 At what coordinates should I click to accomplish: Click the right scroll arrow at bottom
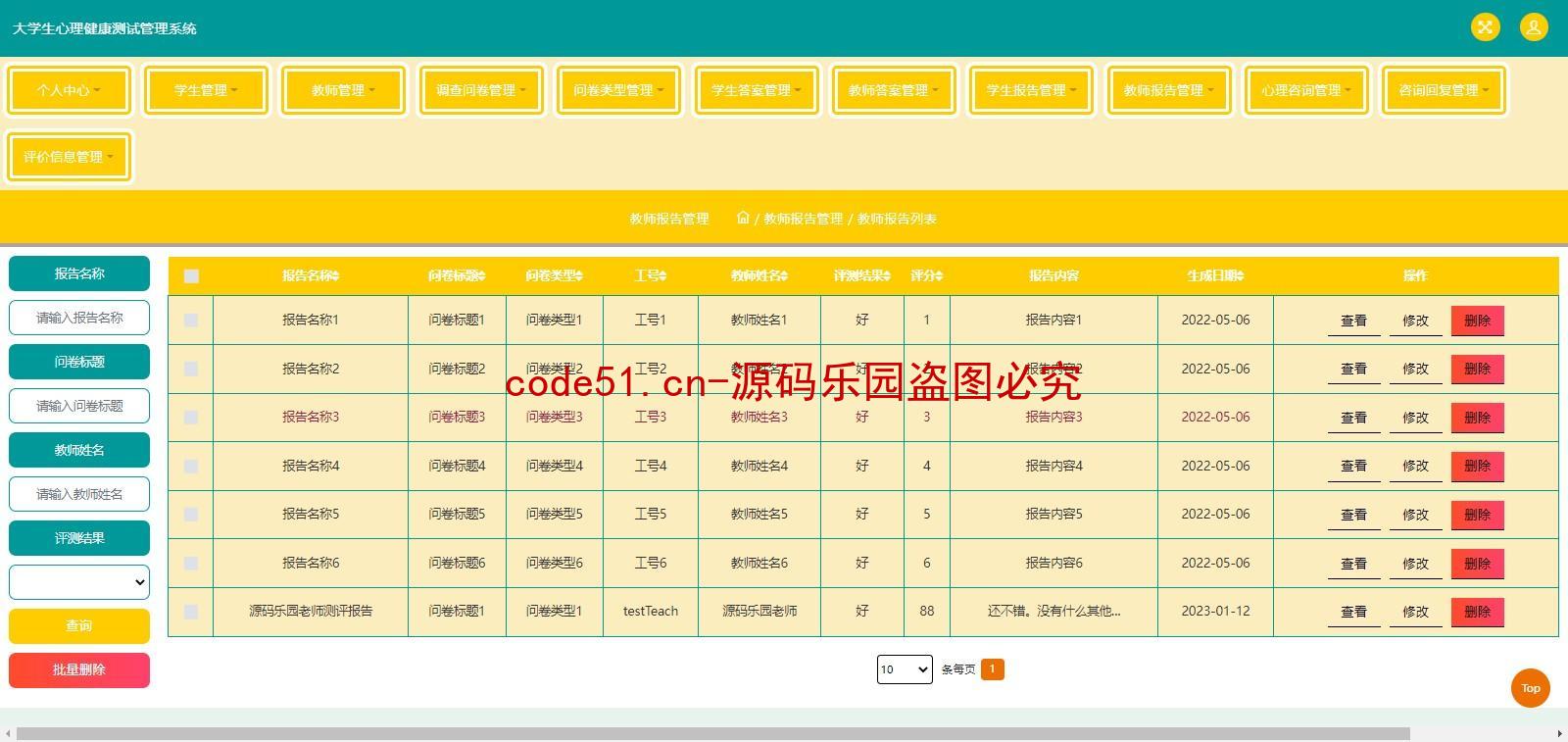[x=1560, y=734]
